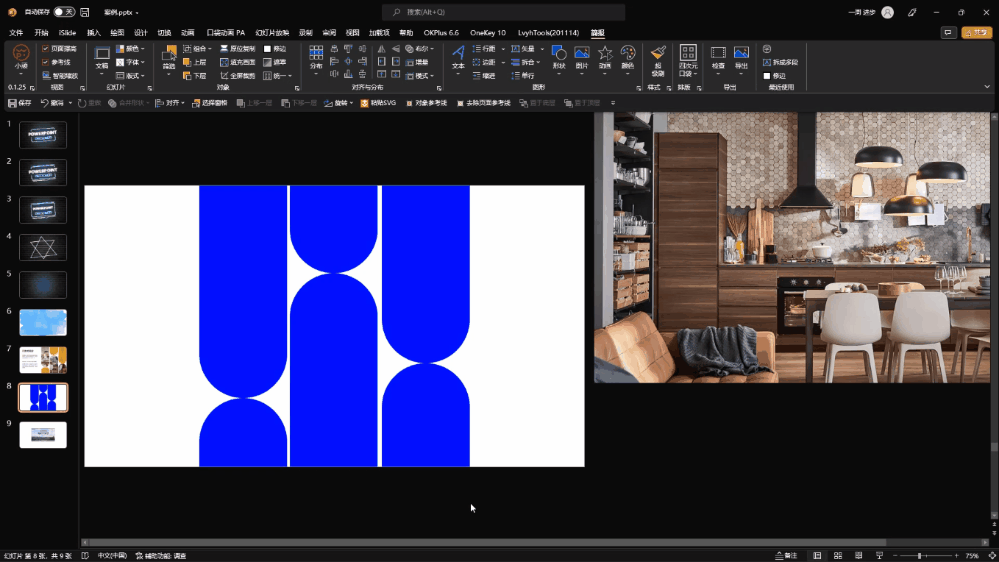Switch to the OneKey 10 tab
Viewport: 999px width, 562px height.
[488, 32]
